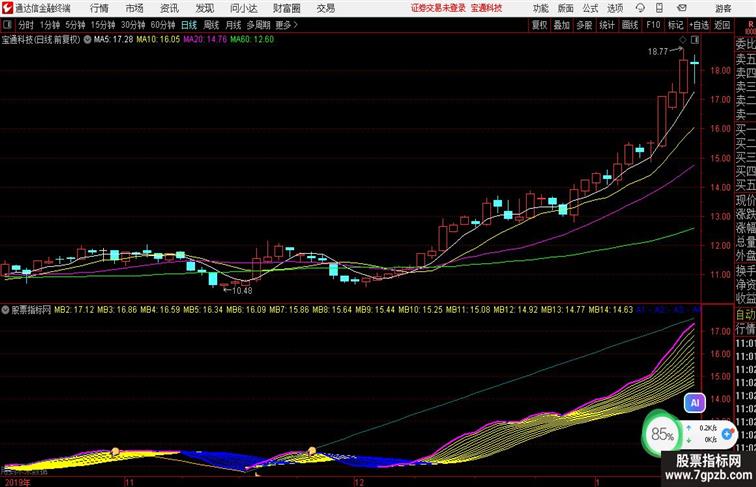The height and width of the screenshot is (487, 756).
Task: Click the 复权 button
Action: 539,25
